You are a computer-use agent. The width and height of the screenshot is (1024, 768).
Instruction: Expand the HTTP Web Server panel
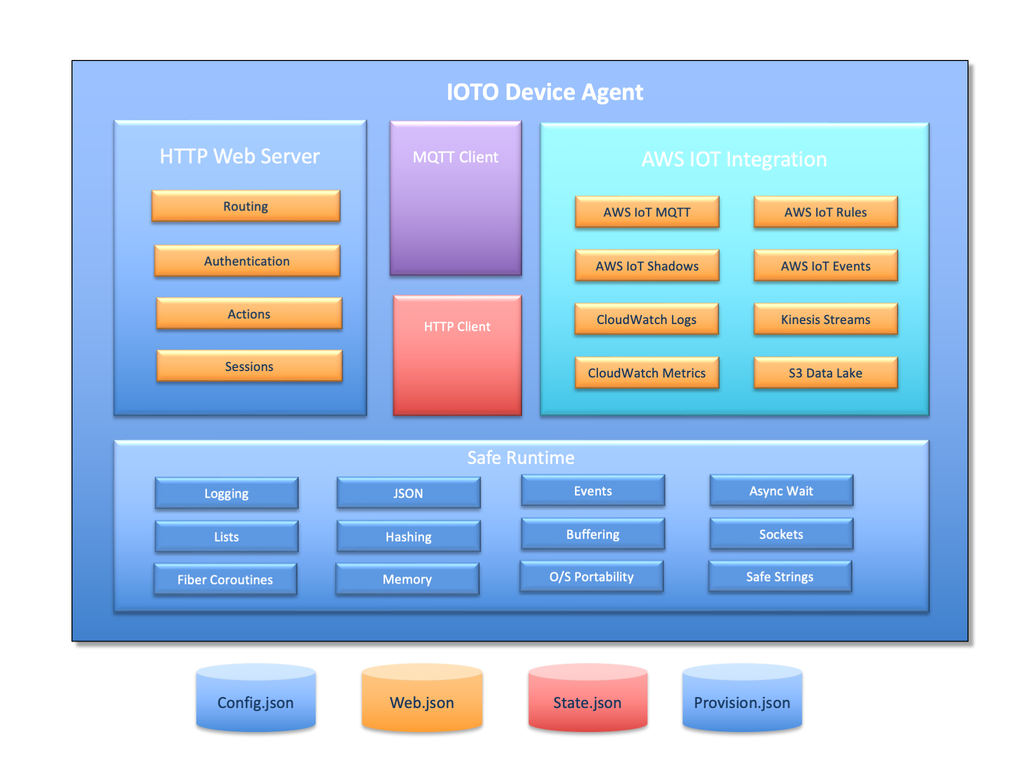click(239, 156)
